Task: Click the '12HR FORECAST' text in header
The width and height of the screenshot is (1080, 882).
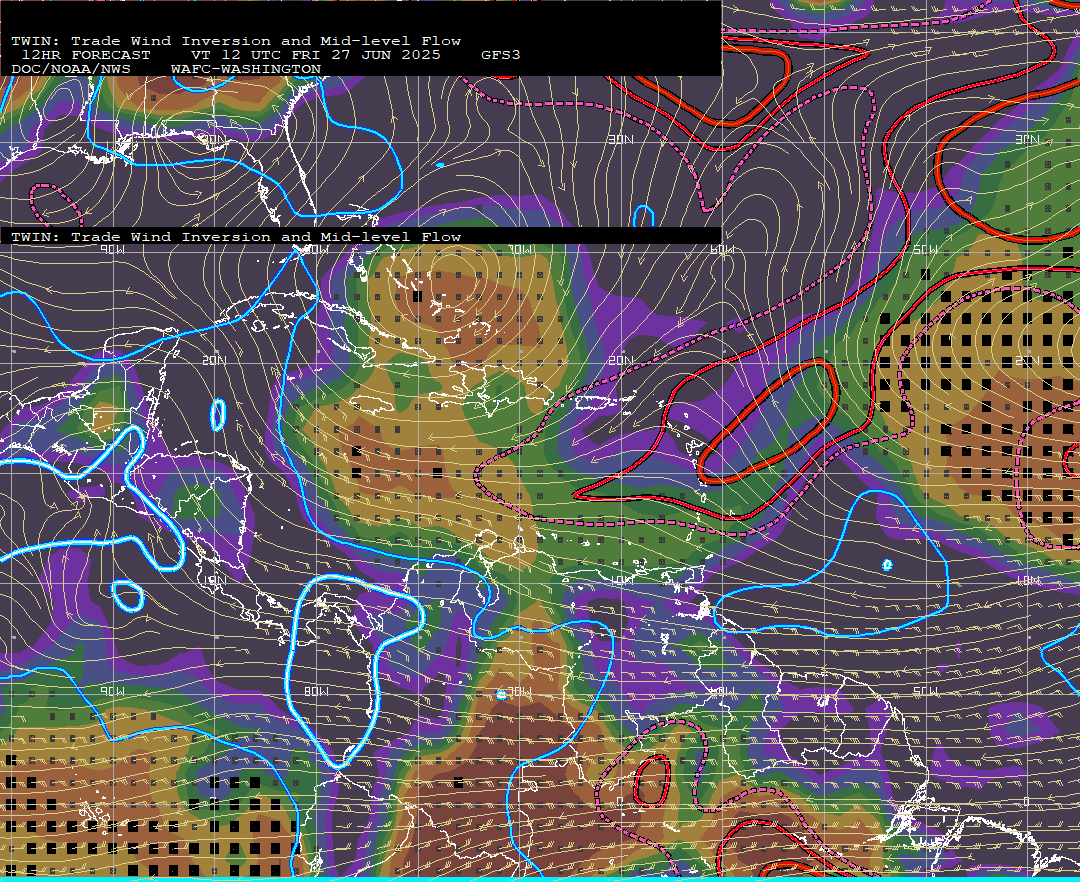Action: point(85,55)
